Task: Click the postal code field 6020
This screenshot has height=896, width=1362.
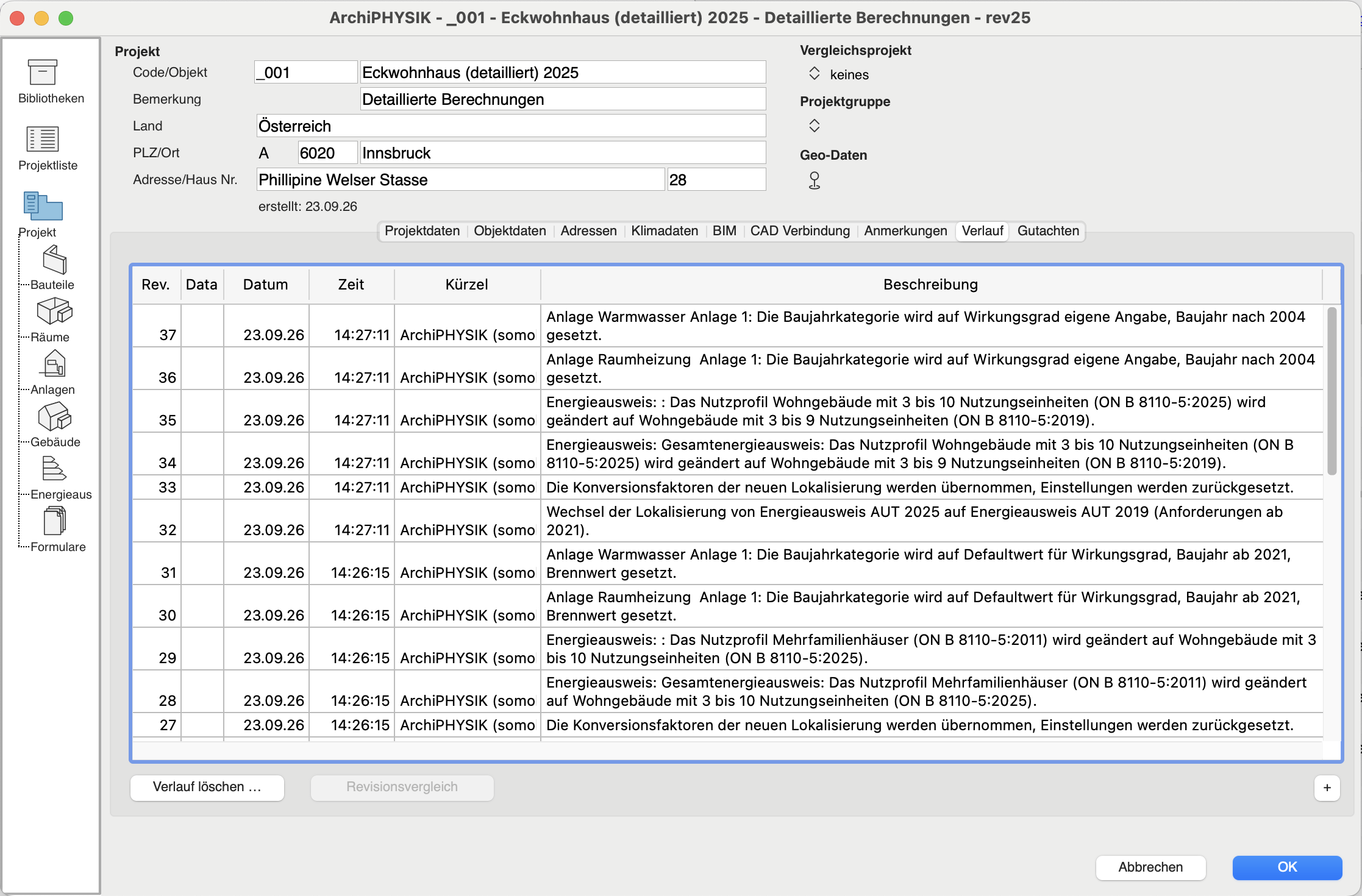Action: [x=327, y=153]
